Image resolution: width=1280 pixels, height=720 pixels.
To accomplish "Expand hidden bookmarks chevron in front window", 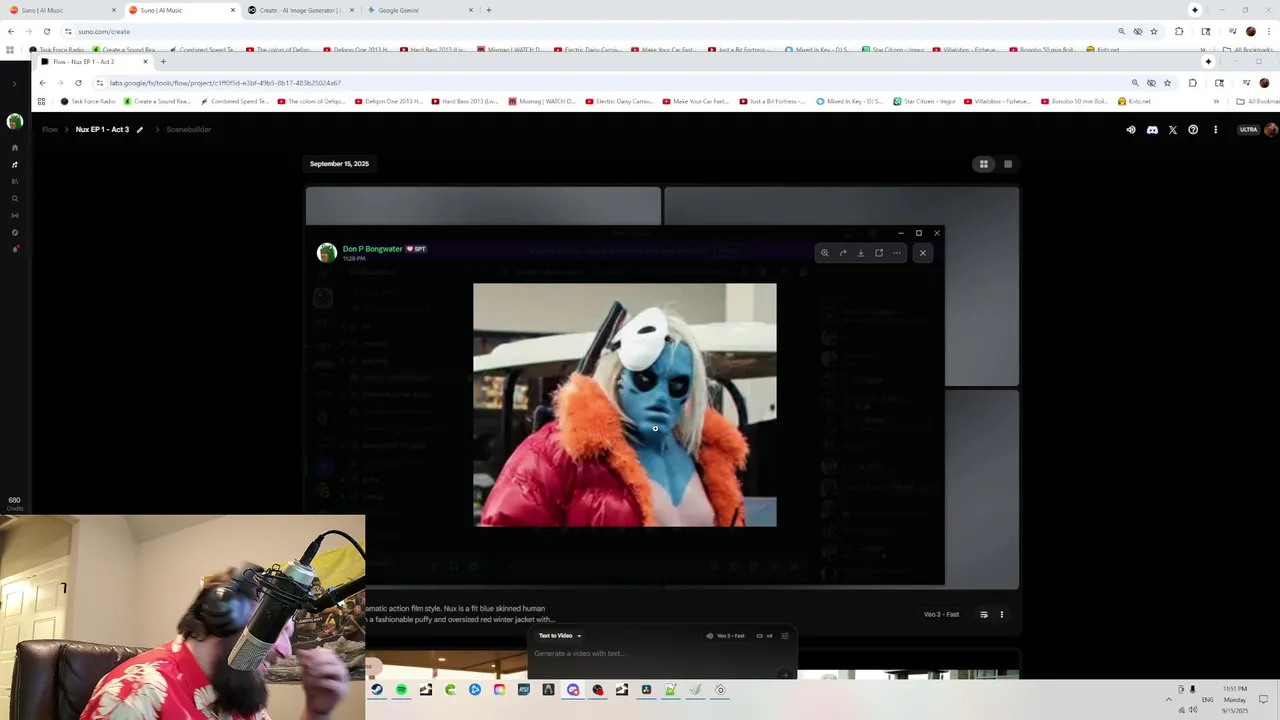I will click(1216, 101).
